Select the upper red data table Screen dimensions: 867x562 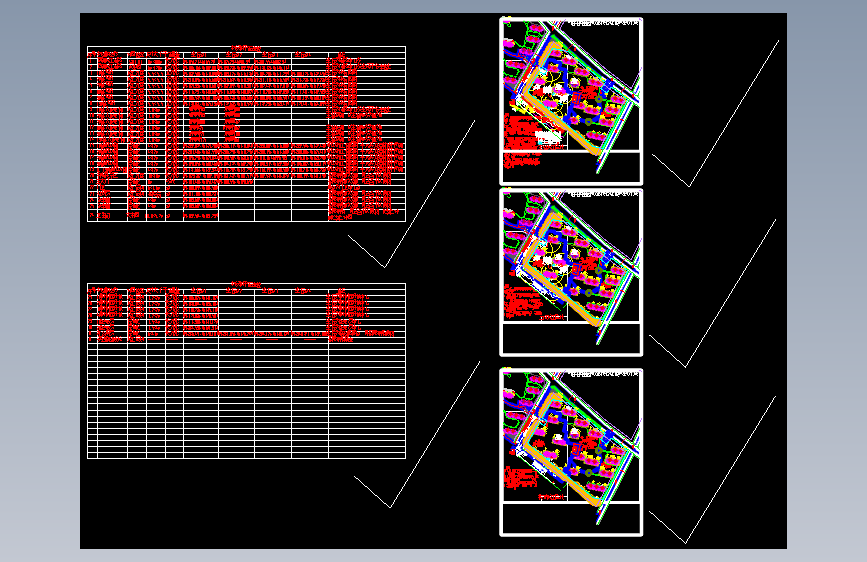pyautogui.click(x=247, y=134)
